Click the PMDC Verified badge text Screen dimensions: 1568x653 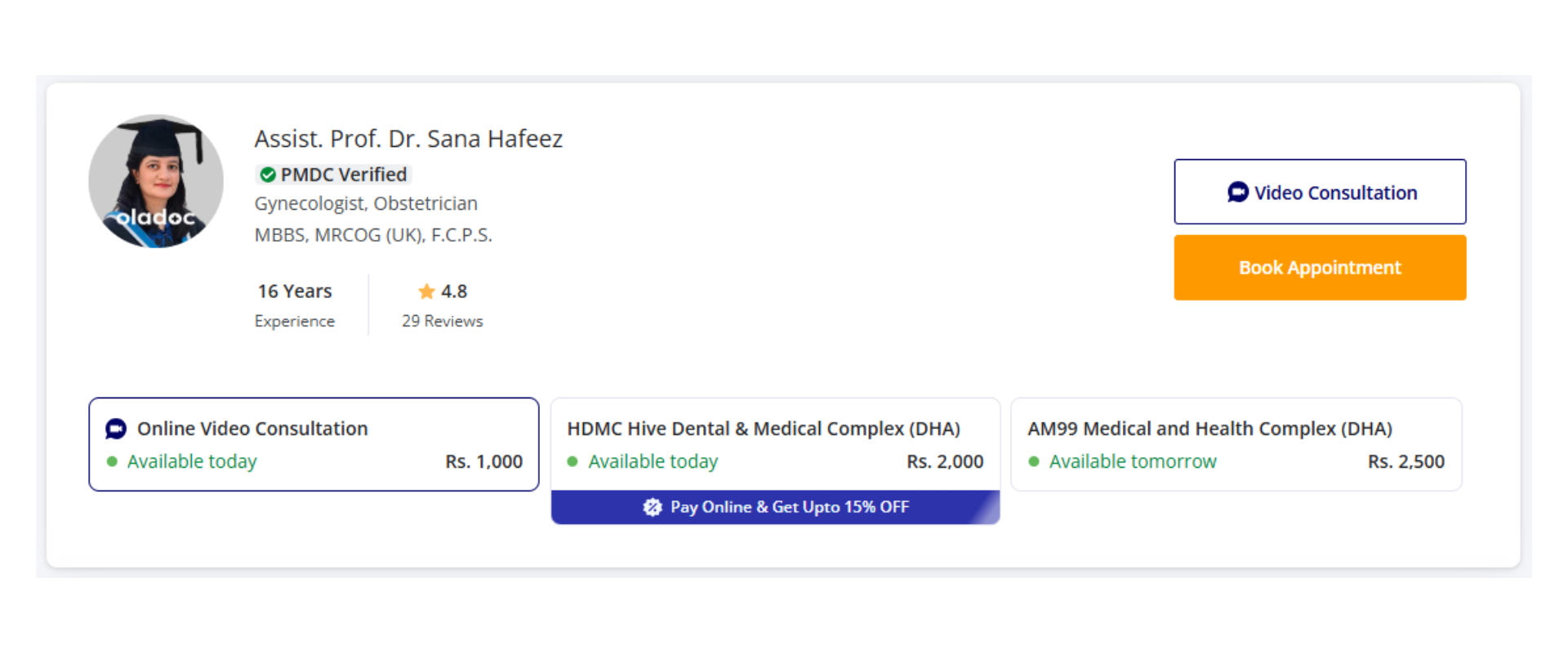[343, 175]
